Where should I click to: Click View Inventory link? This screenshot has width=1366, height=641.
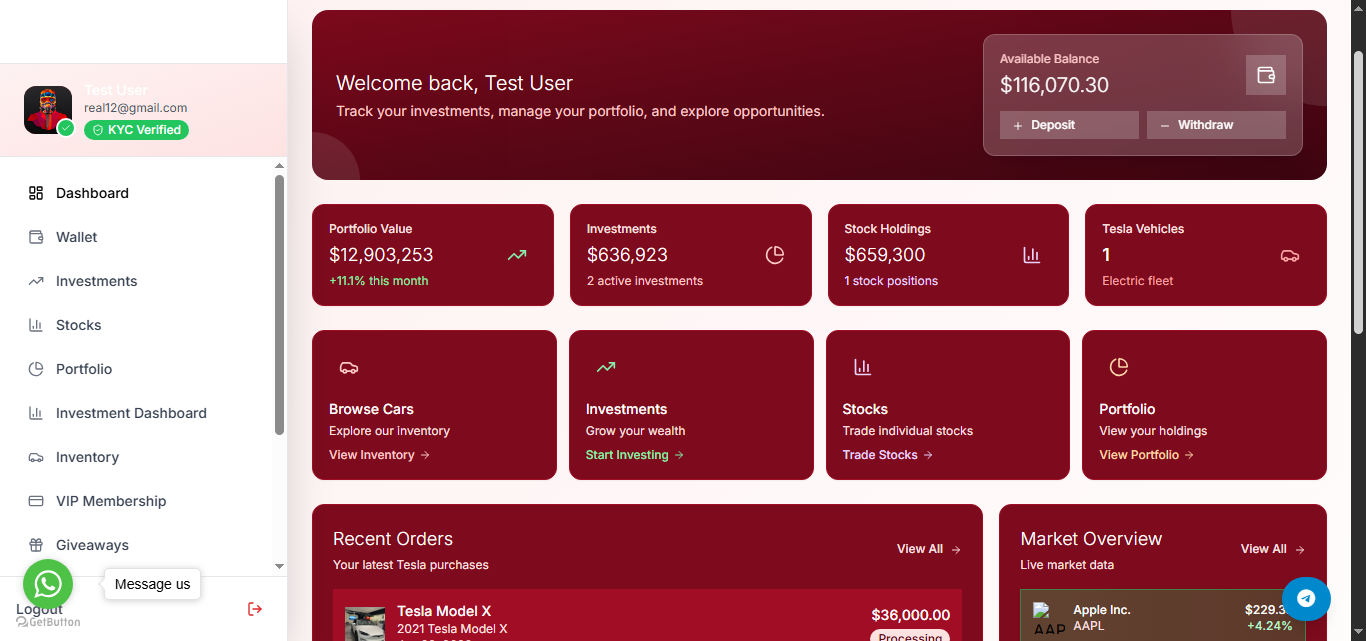tap(379, 455)
